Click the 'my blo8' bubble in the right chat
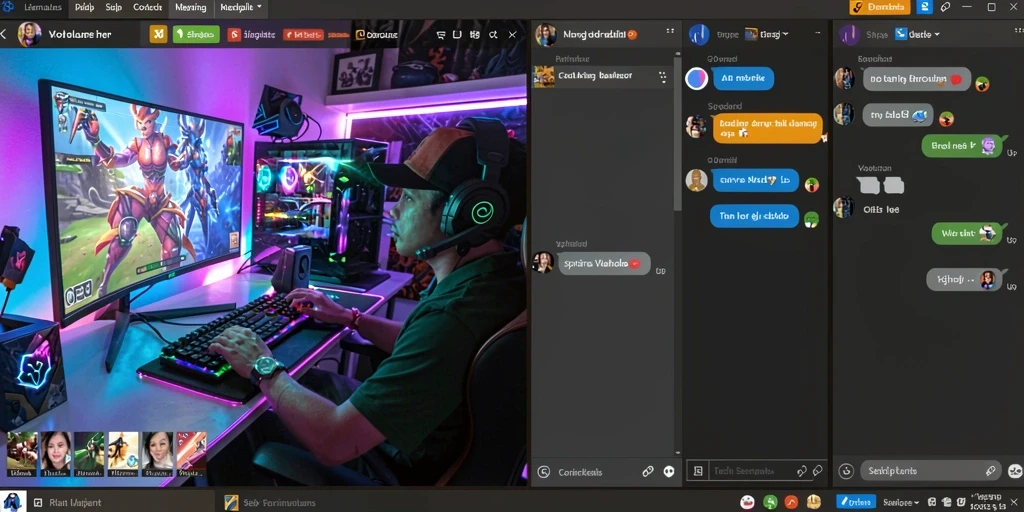Screen dimensions: 1024x512 [898, 115]
